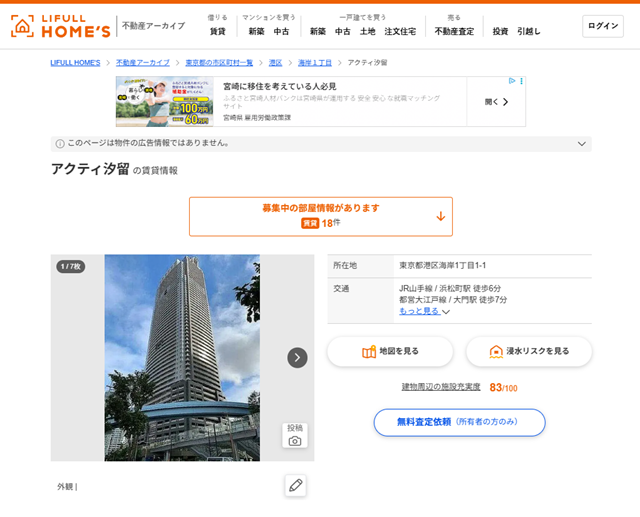Open 建物周辺の施設充実度 link
Image resolution: width=640 pixels, height=517 pixels.
[x=441, y=387]
